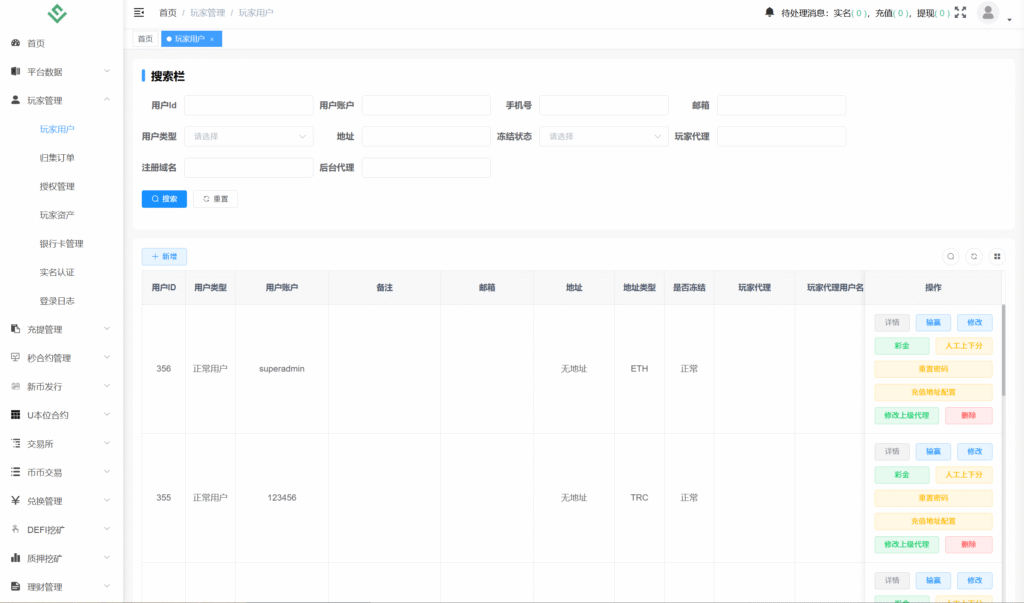Click the notification bell icon

(769, 13)
